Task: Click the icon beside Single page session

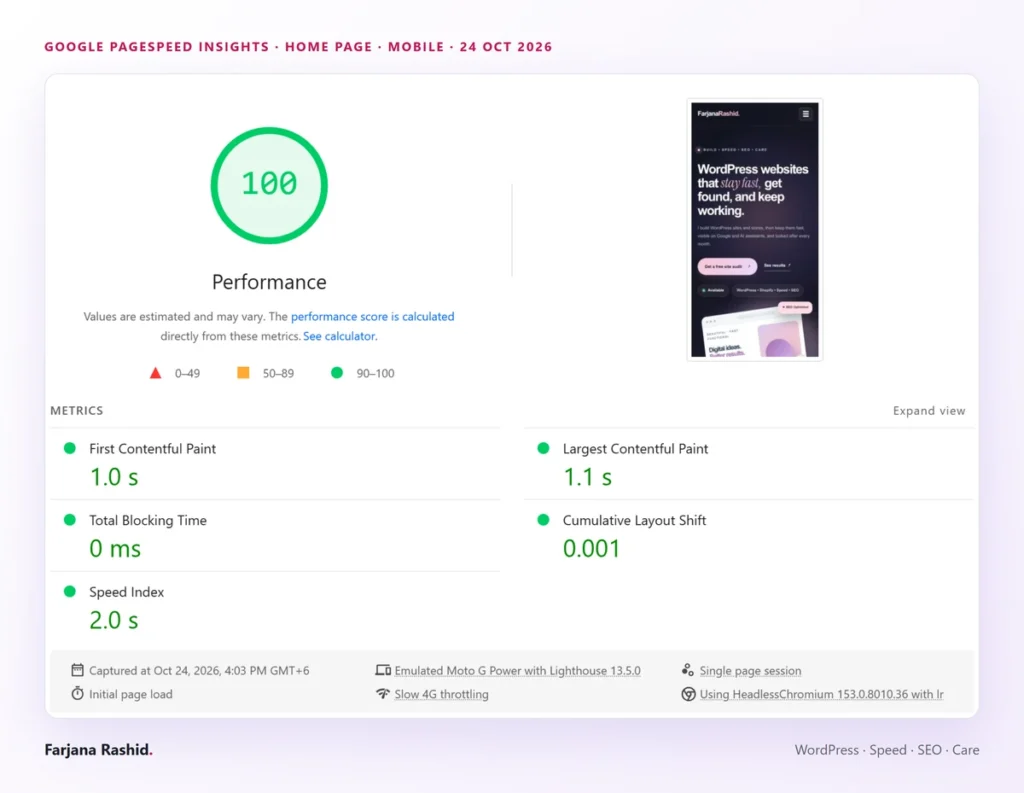Action: point(688,670)
